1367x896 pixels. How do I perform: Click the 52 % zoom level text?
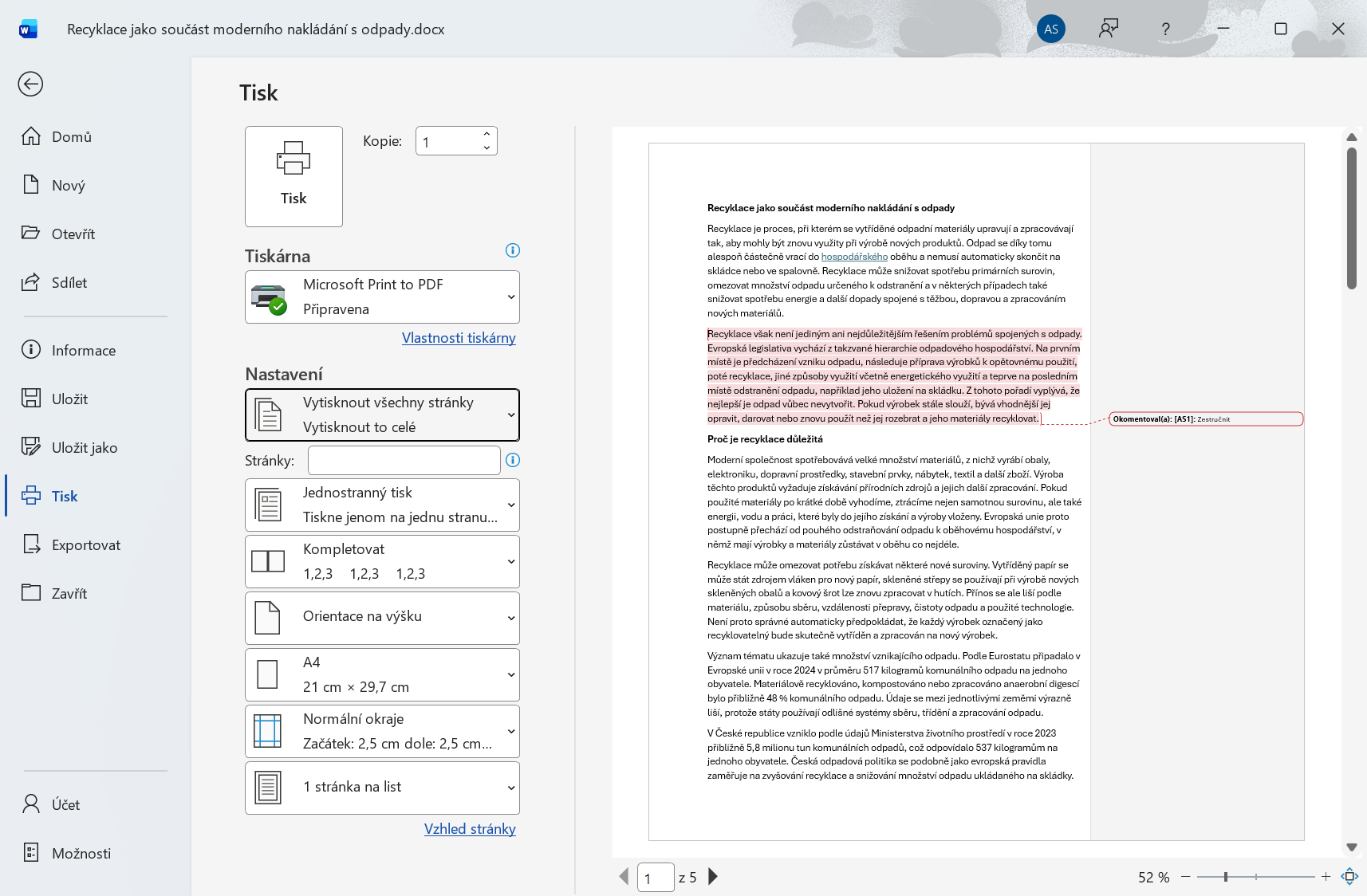click(1153, 877)
